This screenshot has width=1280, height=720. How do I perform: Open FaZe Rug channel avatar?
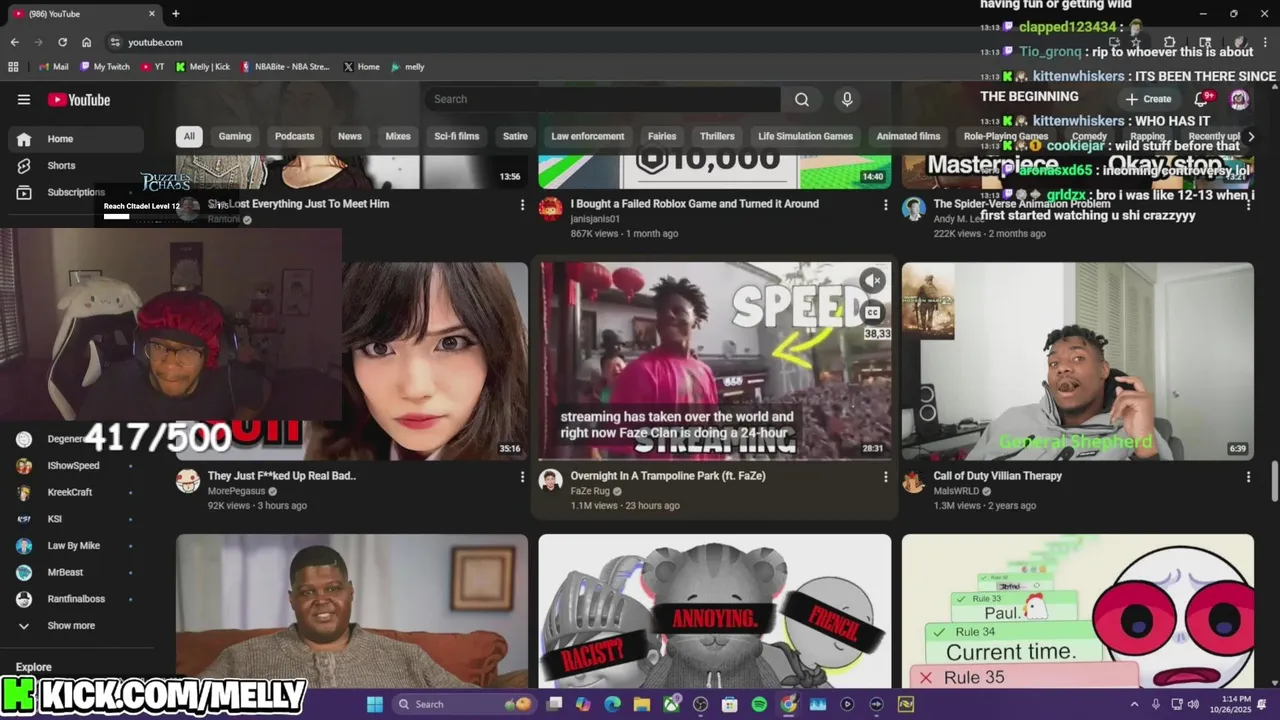pyautogui.click(x=550, y=481)
